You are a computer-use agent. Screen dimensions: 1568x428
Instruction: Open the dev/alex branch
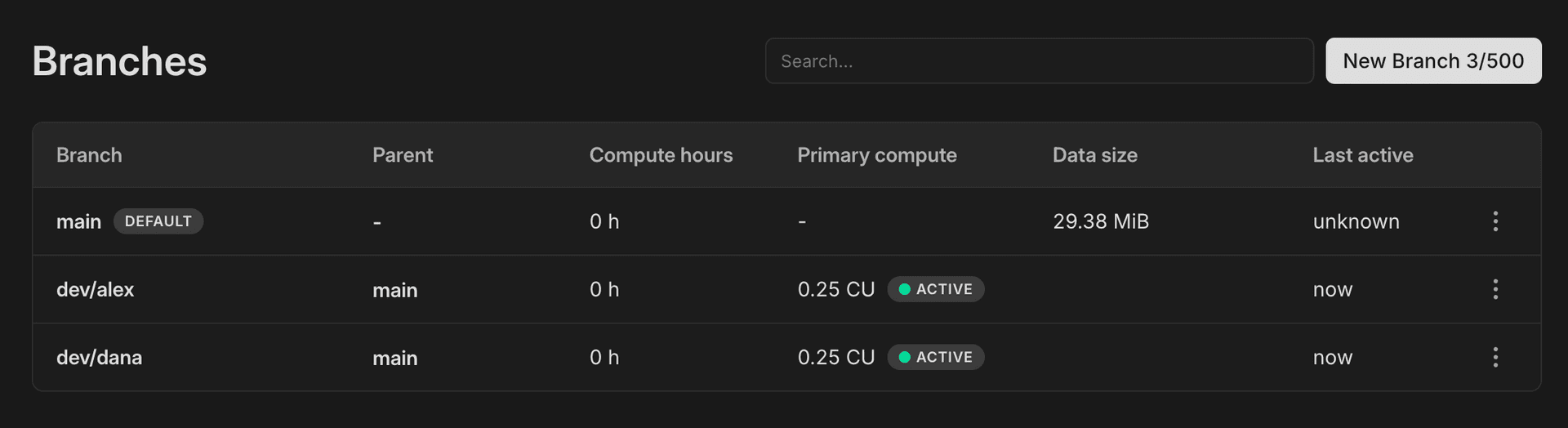95,289
